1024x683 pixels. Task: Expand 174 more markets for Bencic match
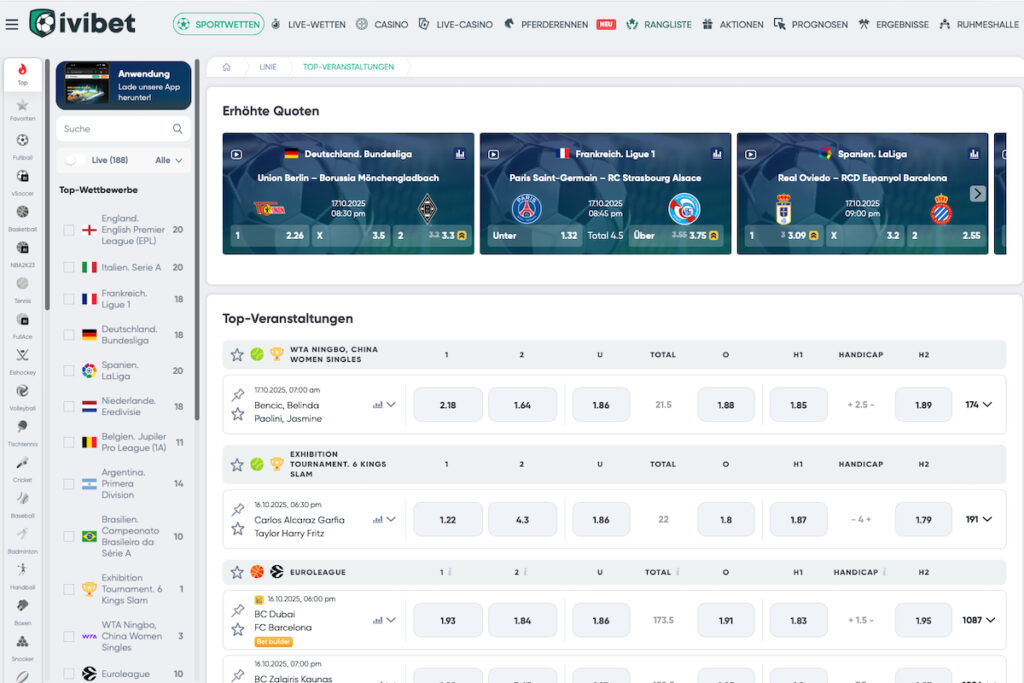point(978,405)
